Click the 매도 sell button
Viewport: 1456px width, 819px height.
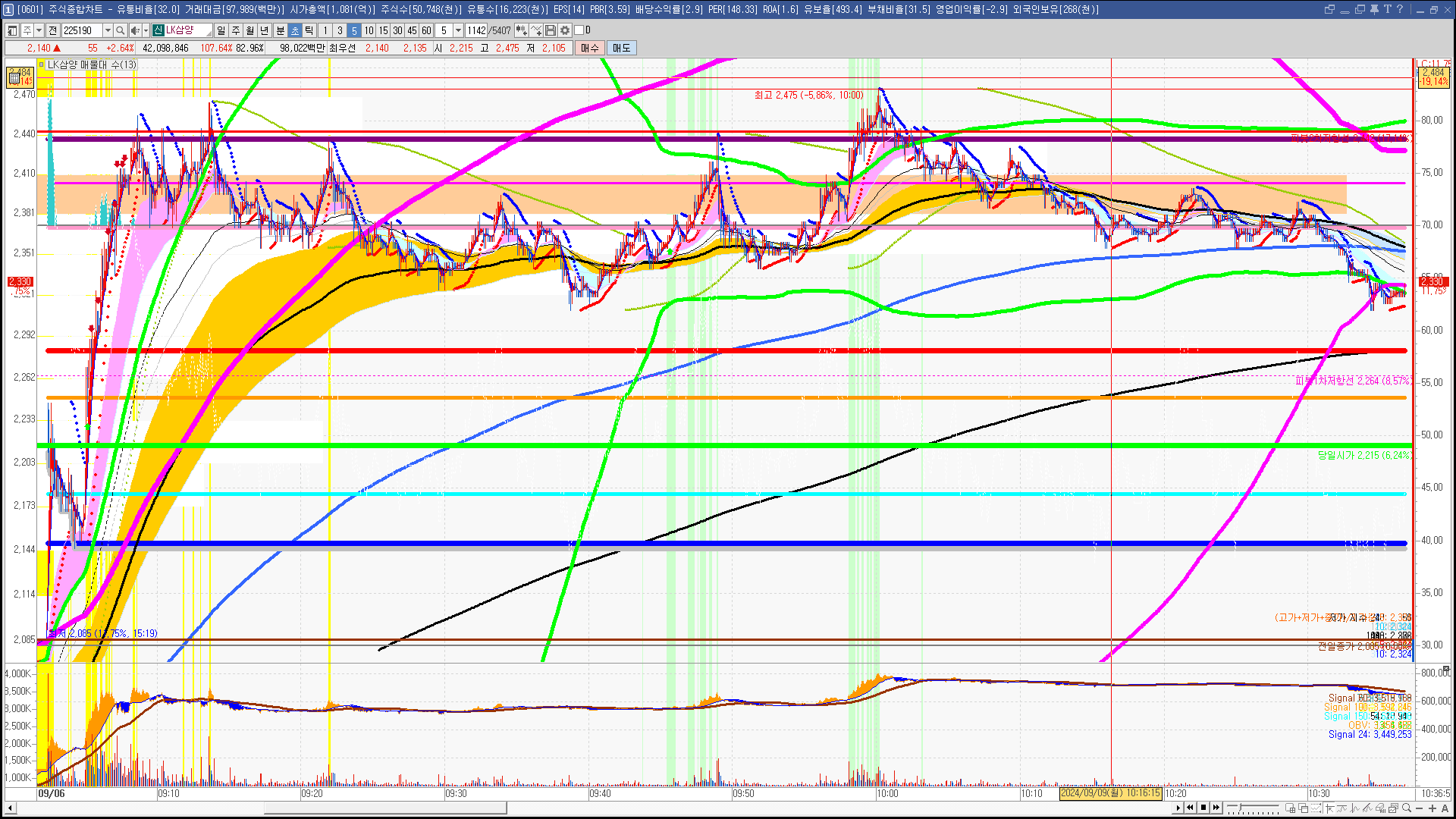(x=622, y=48)
